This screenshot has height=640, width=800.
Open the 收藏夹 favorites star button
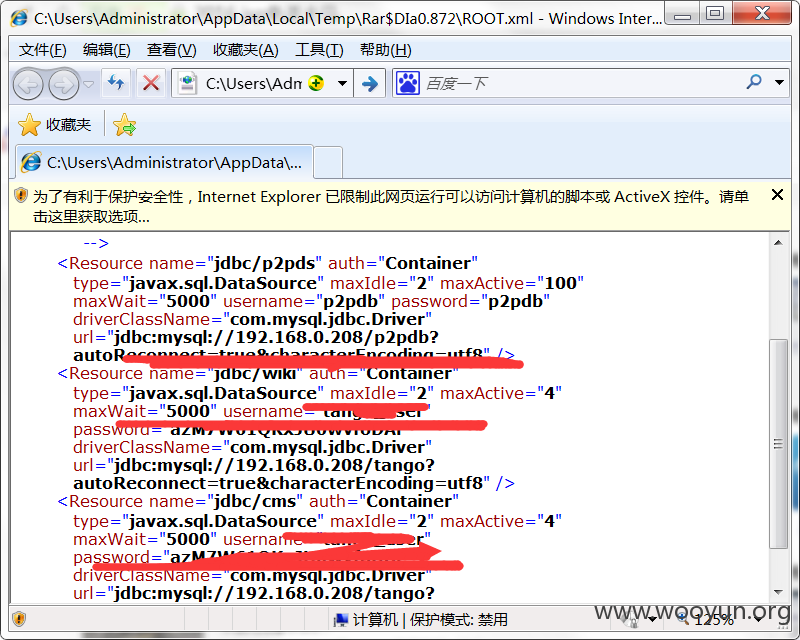[55, 125]
